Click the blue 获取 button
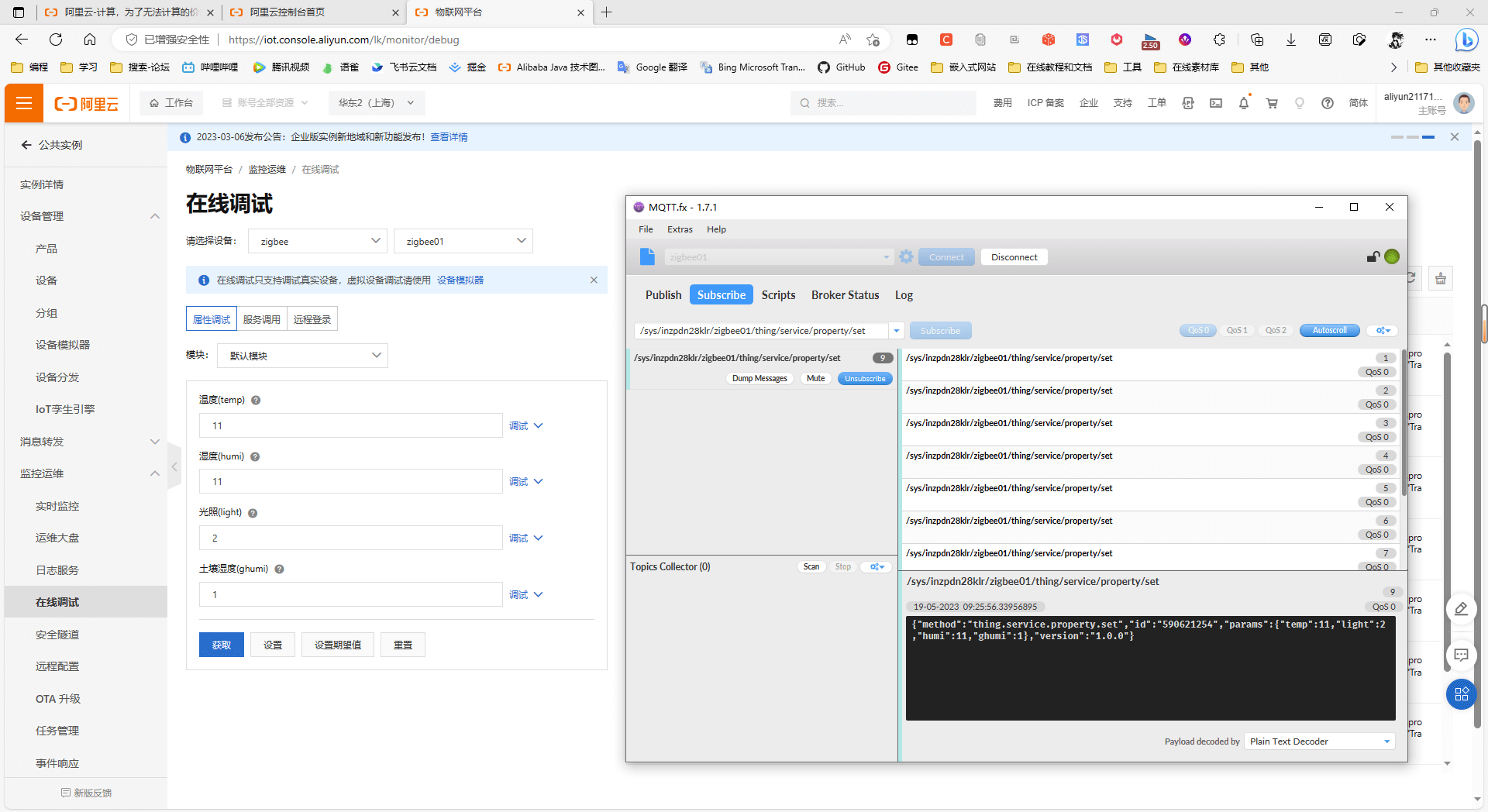The width and height of the screenshot is (1488, 812). tap(222, 645)
